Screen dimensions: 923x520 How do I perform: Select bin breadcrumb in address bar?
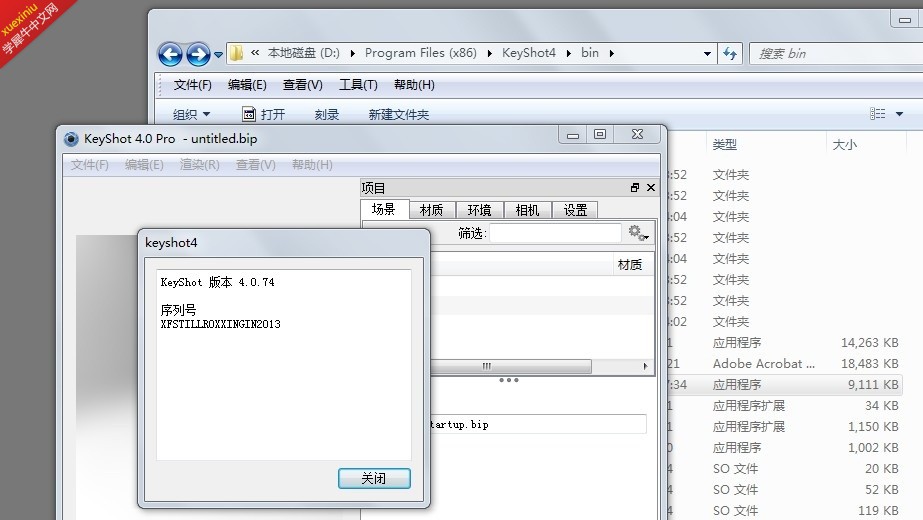[x=590, y=53]
